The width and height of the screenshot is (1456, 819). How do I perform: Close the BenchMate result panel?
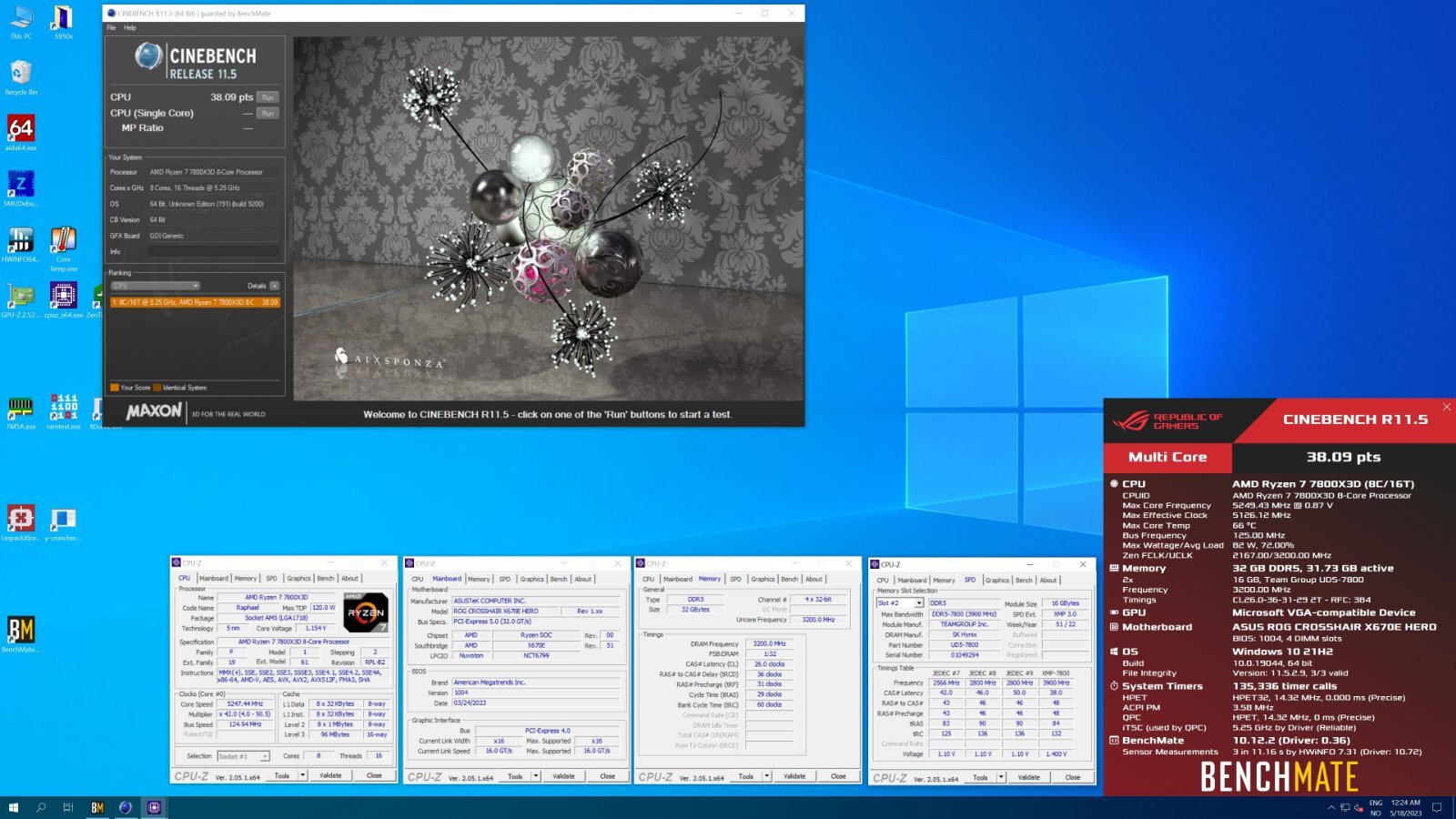(1446, 406)
